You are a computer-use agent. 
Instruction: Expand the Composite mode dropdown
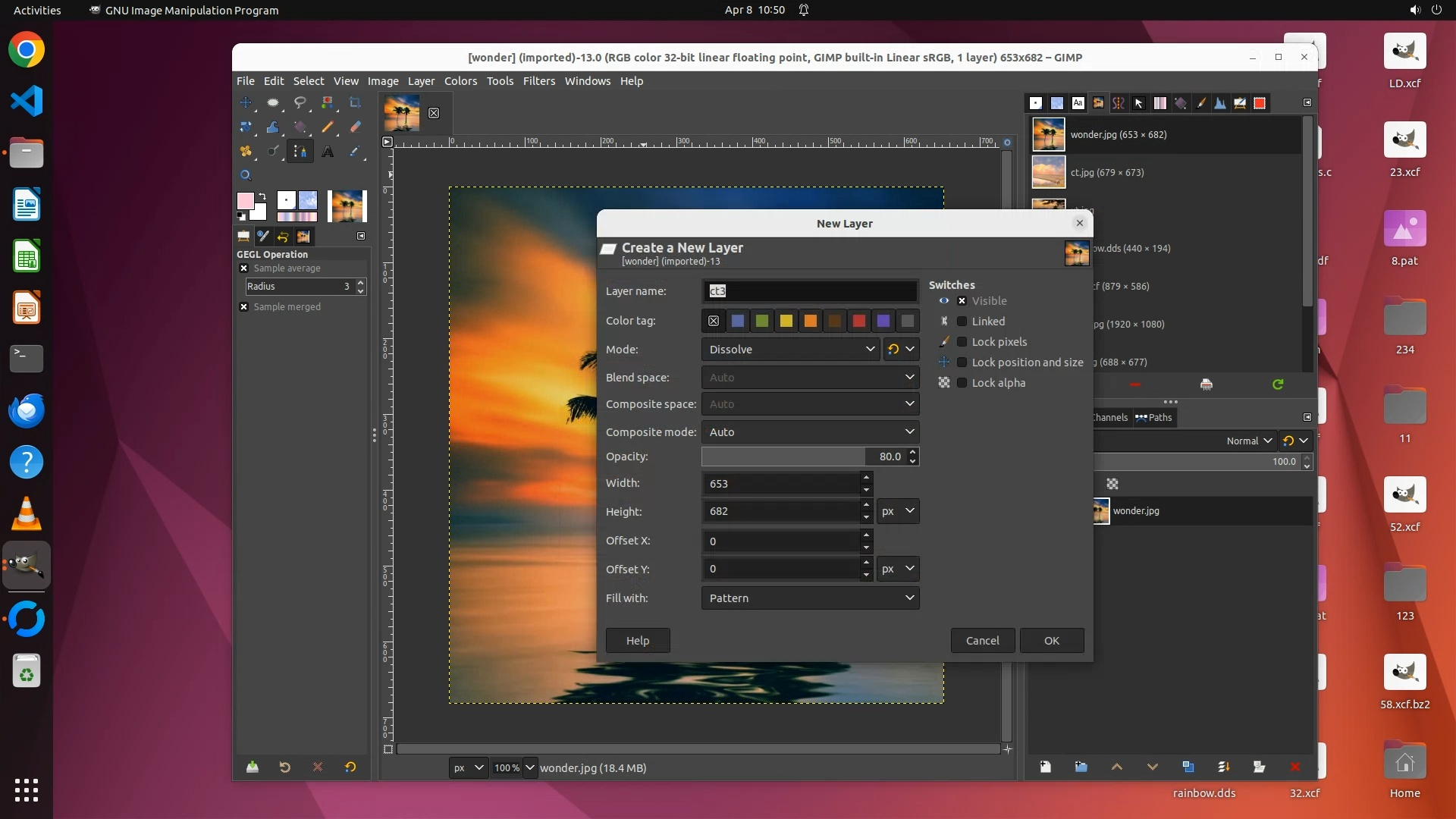810,432
